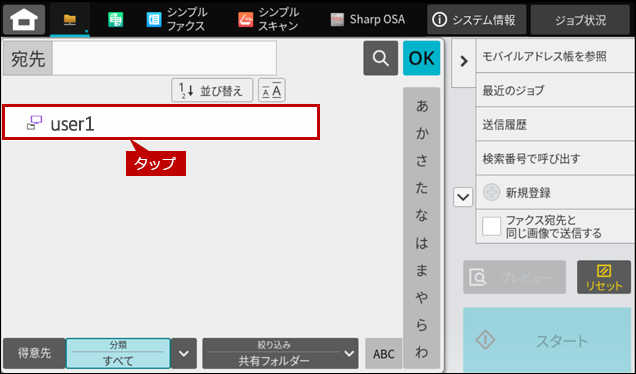Open システム情報
636x374 pixels.
(477, 19)
